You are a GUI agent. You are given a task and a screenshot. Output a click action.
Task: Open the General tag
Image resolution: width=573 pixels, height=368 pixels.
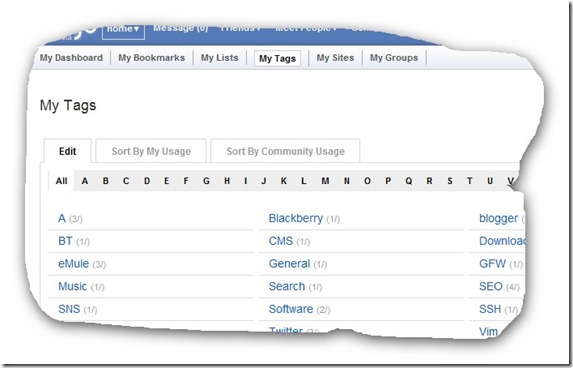coord(289,264)
